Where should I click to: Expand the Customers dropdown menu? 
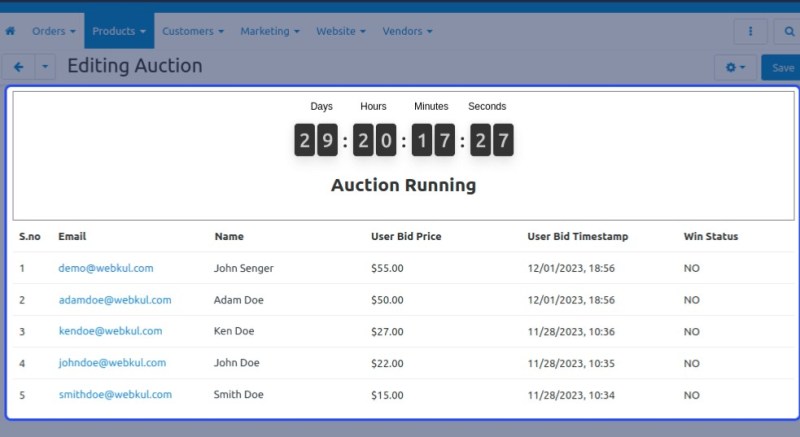[192, 31]
